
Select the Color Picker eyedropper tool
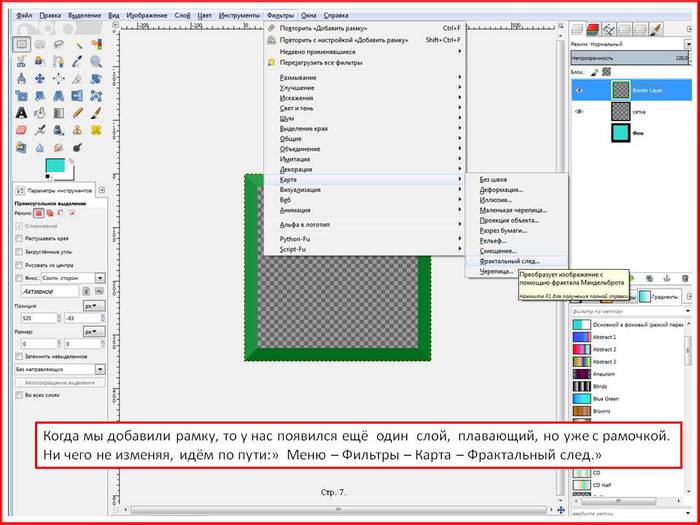78,62
